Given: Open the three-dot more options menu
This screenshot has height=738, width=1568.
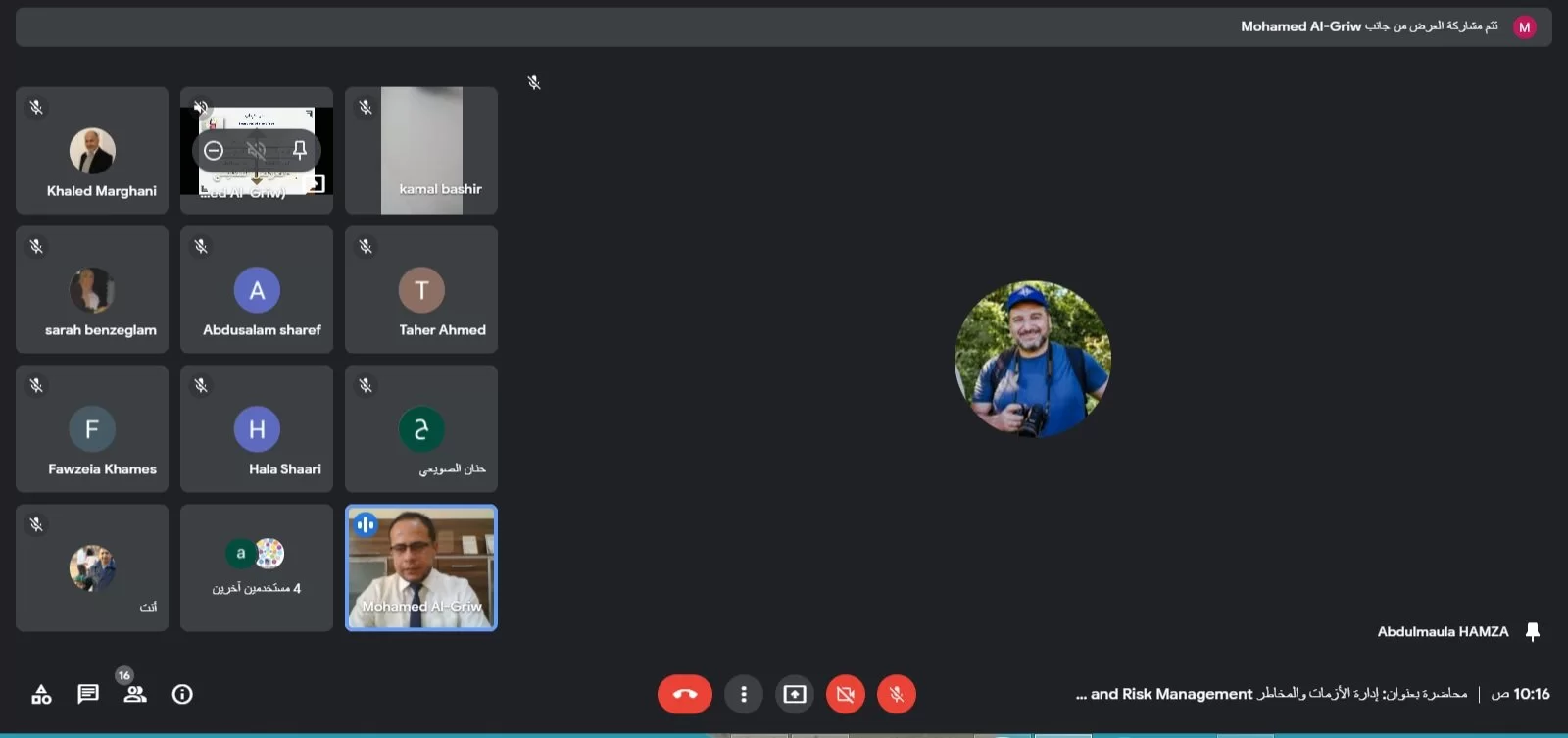Looking at the screenshot, I should coord(743,695).
